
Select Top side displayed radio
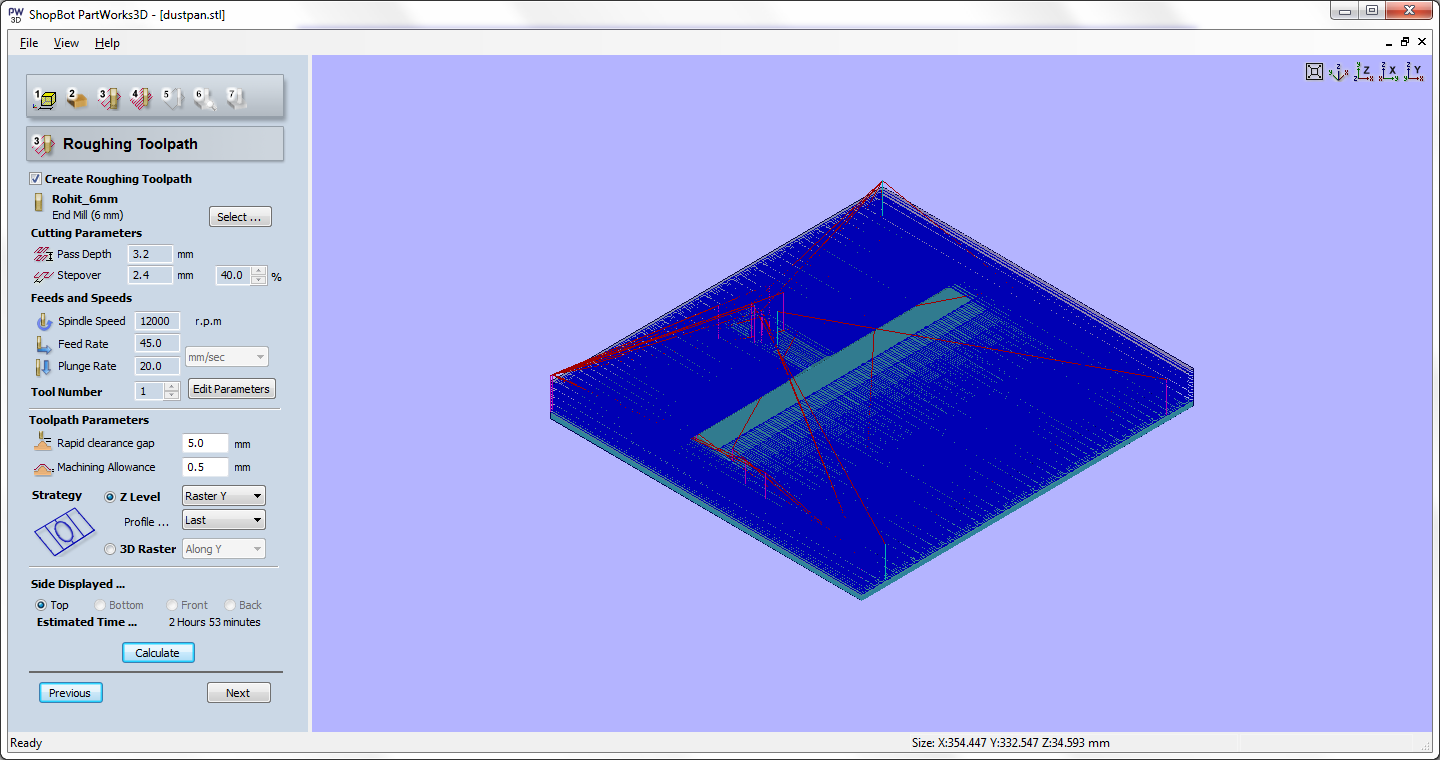tap(41, 605)
